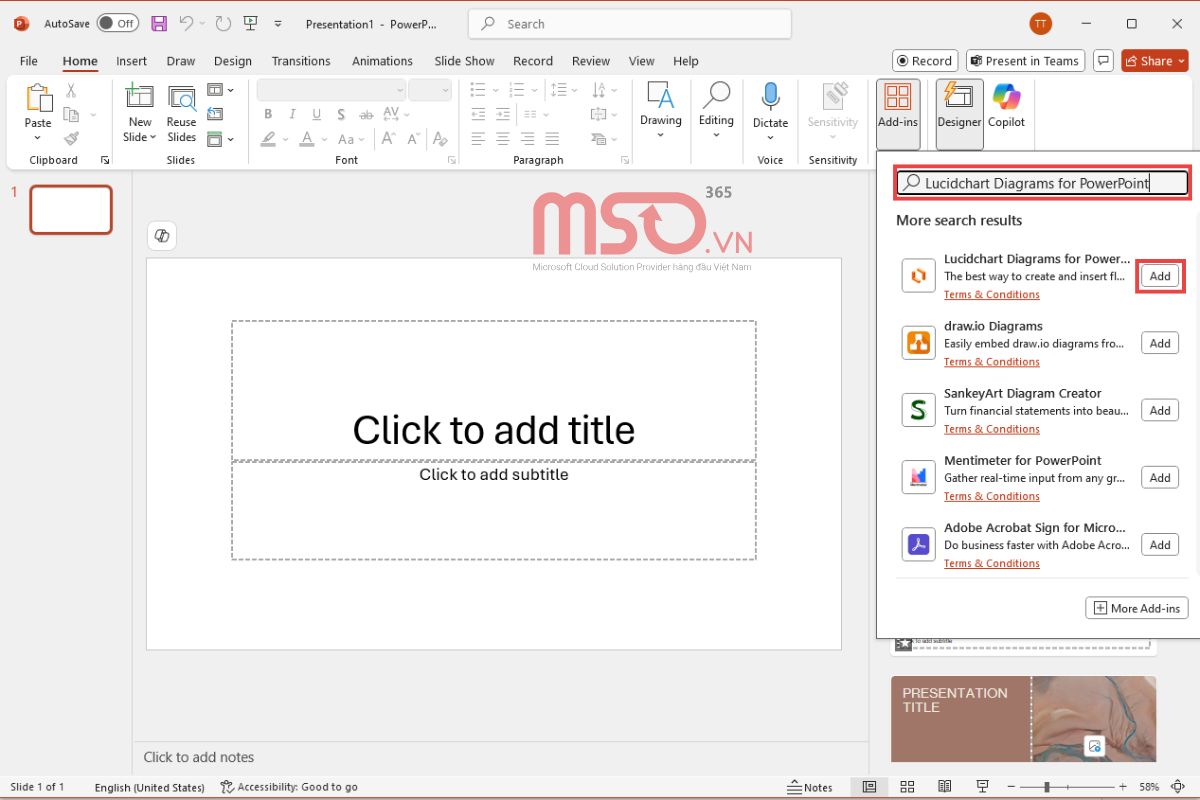Open the font name combo box

pyautogui.click(x=331, y=90)
